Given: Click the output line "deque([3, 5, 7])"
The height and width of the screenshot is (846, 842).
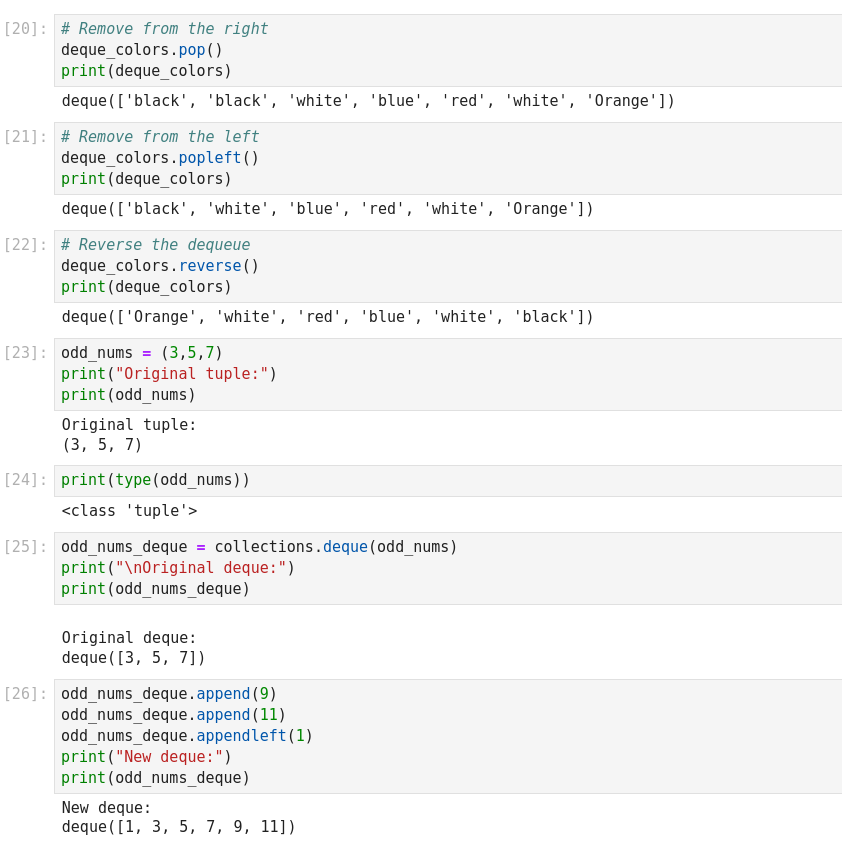Looking at the screenshot, I should pos(133,658).
